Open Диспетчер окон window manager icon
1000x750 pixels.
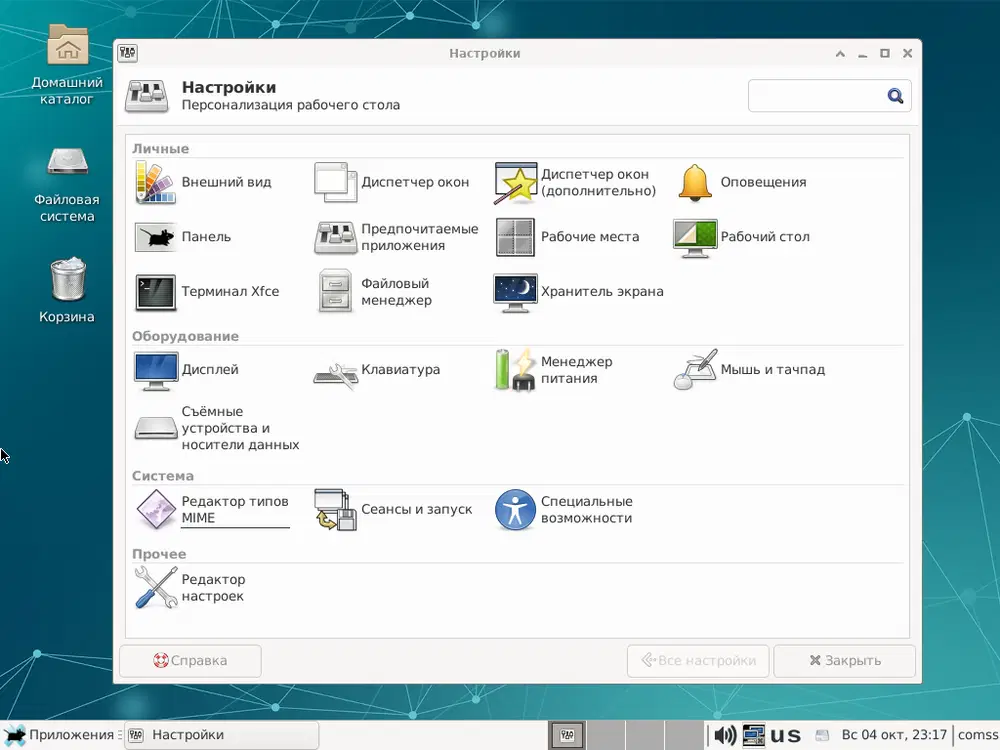click(x=335, y=182)
